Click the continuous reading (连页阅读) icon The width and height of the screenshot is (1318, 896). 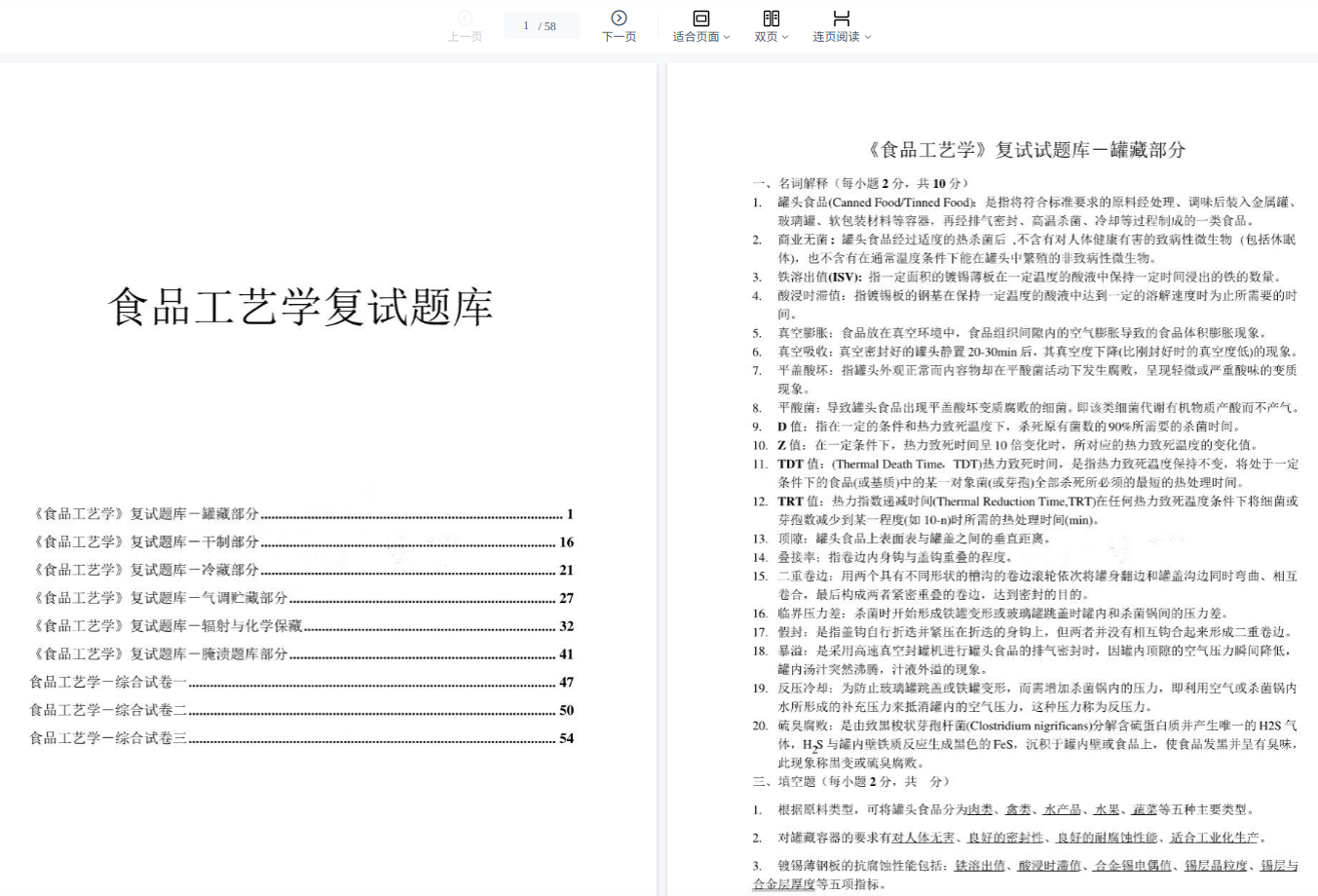pyautogui.click(x=841, y=19)
